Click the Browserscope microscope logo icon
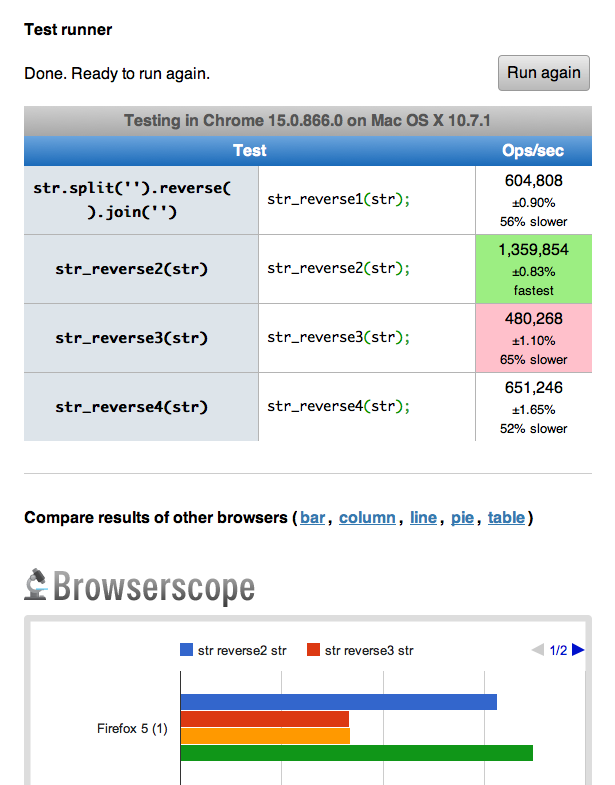Screen dimensions: 615x785 click(36, 584)
